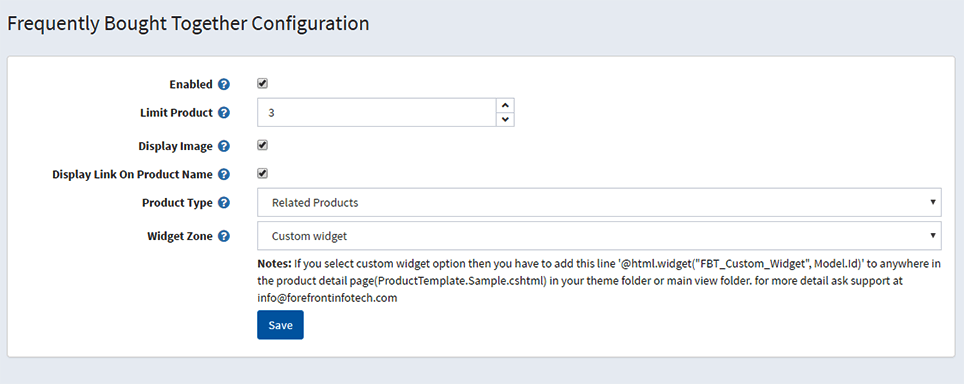Toggle the Display Image checkbox
964x384 pixels.
point(262,146)
